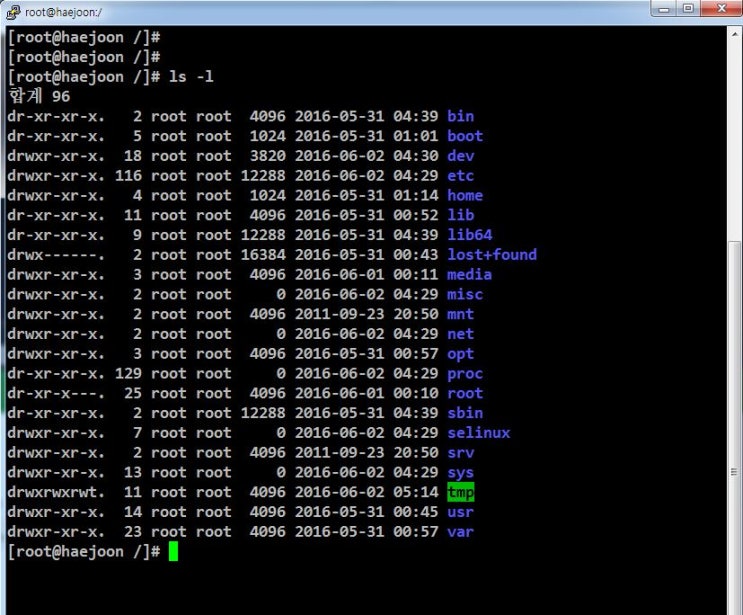Click the 'sbin' directory name

tap(465, 413)
